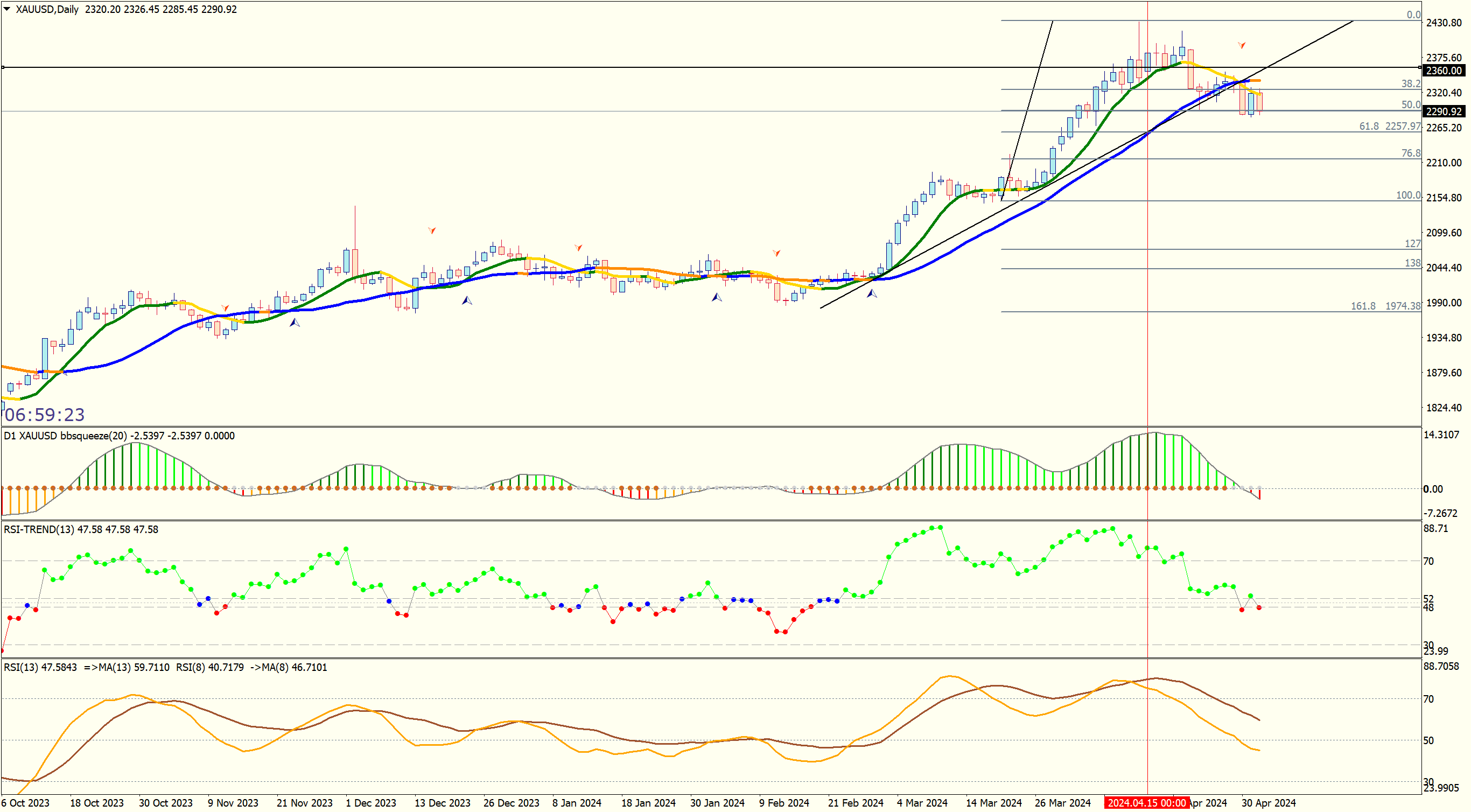Click the red 2024.04.15 00:00 date marker
Screen dimensions: 1471x812
pyautogui.click(x=1147, y=803)
